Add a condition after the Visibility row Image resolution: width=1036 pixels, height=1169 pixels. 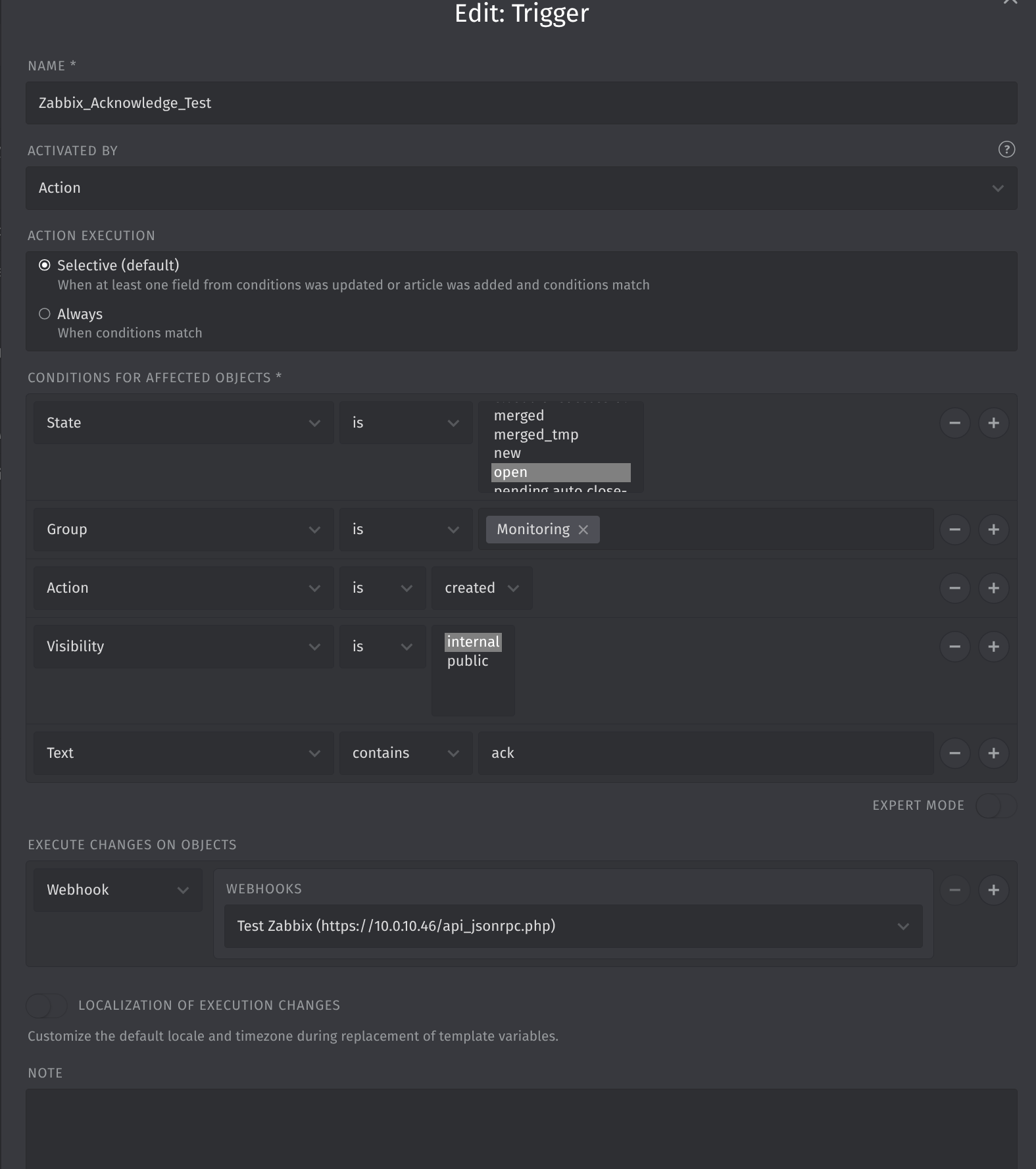[x=993, y=647]
